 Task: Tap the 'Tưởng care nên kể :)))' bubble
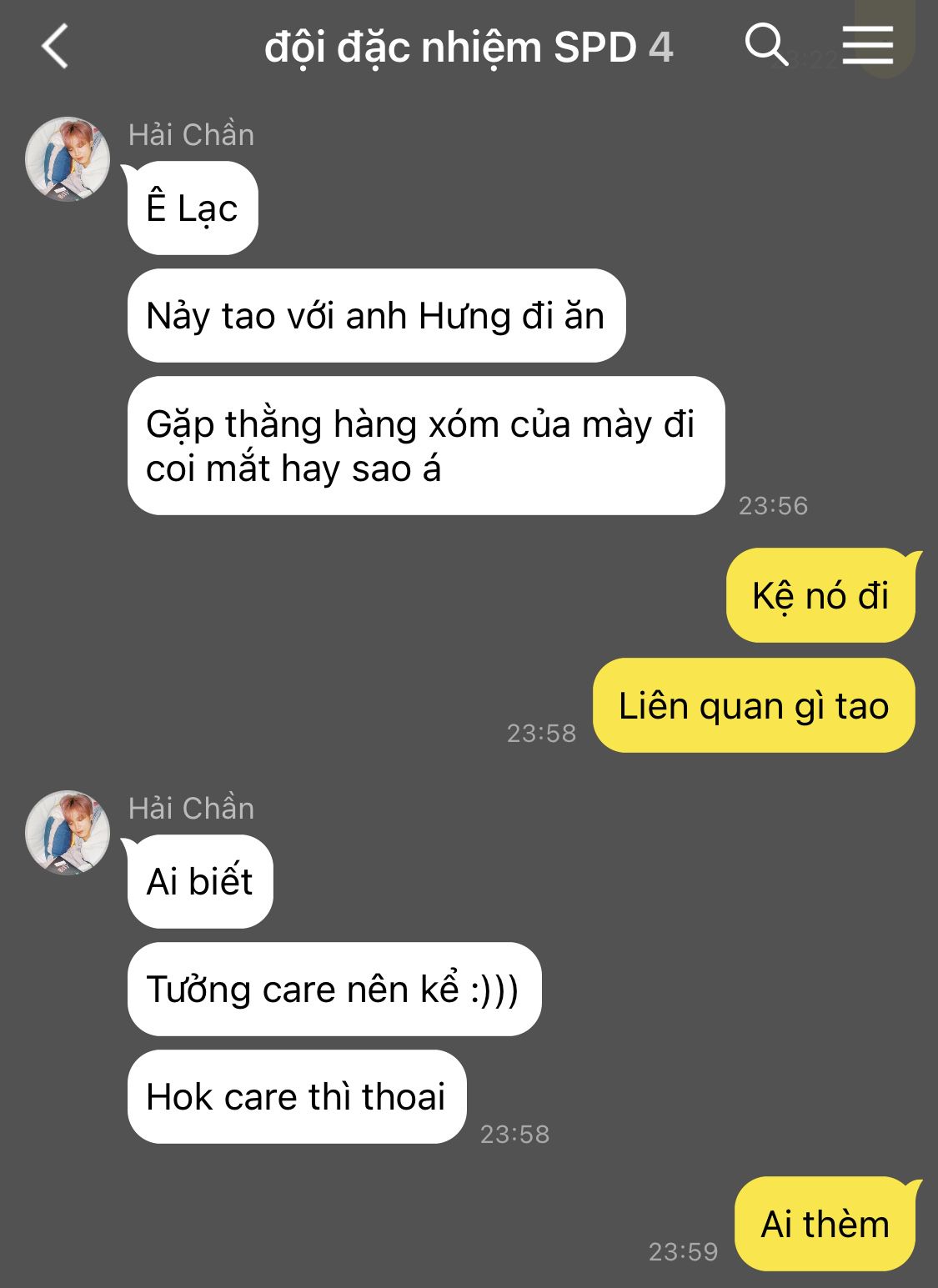[334, 990]
